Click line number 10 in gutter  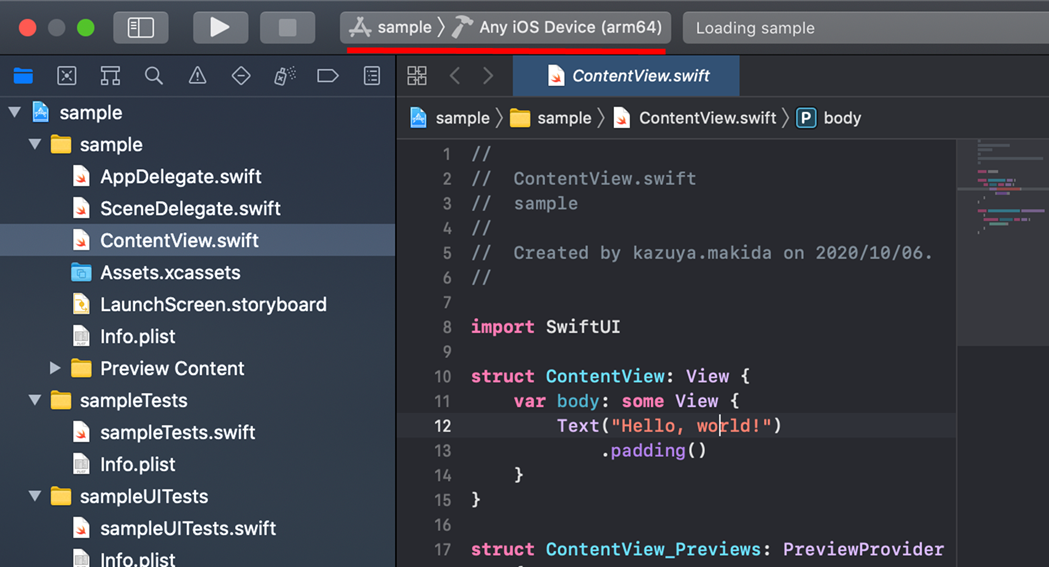[442, 376]
